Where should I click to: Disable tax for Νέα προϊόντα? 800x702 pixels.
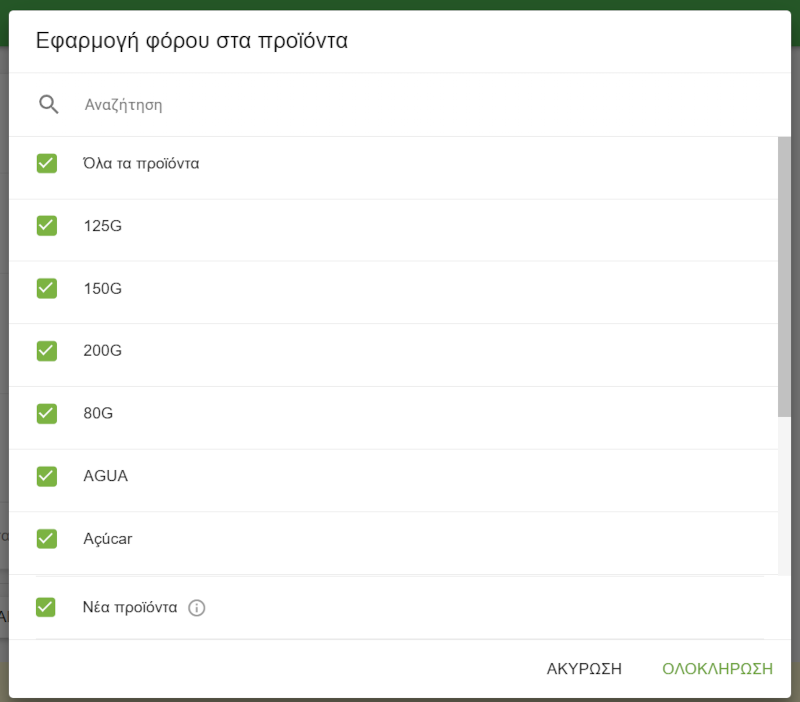pyautogui.click(x=47, y=607)
